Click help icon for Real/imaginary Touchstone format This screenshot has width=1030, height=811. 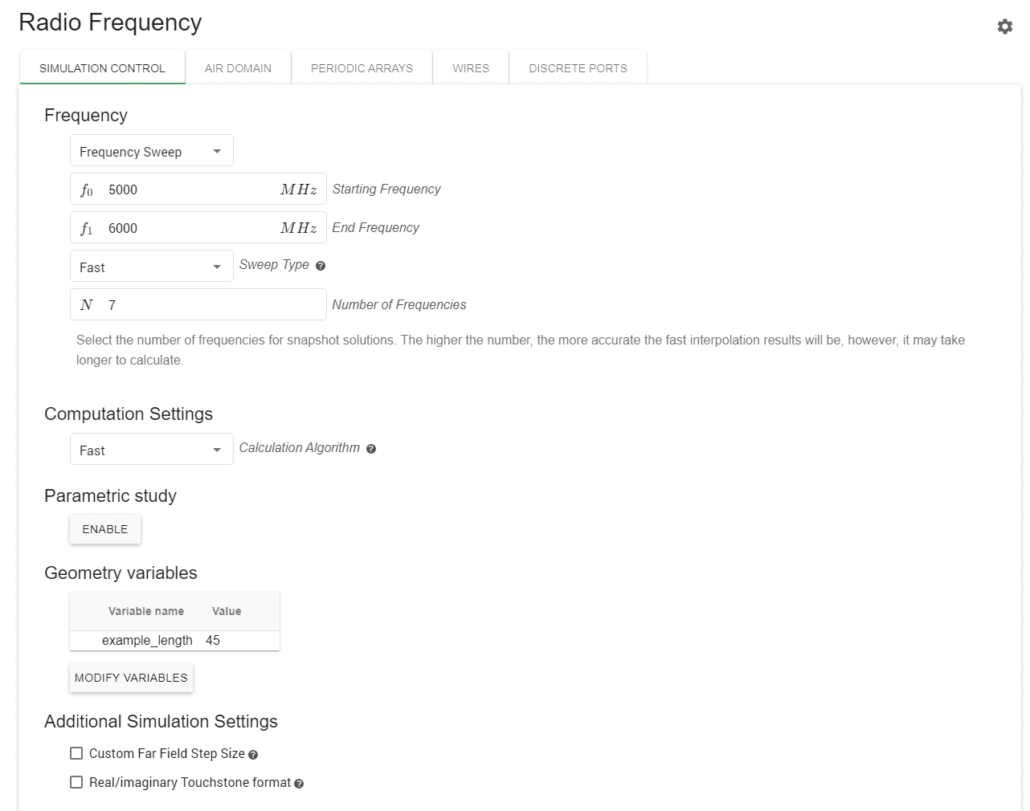pyautogui.click(x=299, y=783)
